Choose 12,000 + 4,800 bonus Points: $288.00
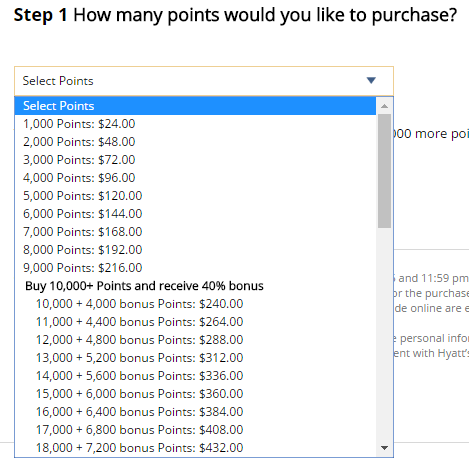Image resolution: width=469 pixels, height=467 pixels. tap(195, 340)
